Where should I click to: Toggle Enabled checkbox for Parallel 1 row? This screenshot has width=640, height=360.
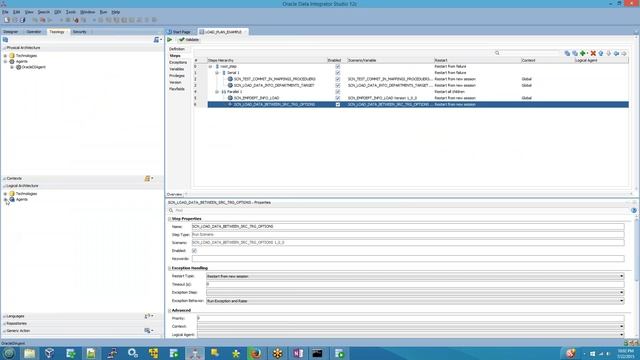click(x=338, y=92)
